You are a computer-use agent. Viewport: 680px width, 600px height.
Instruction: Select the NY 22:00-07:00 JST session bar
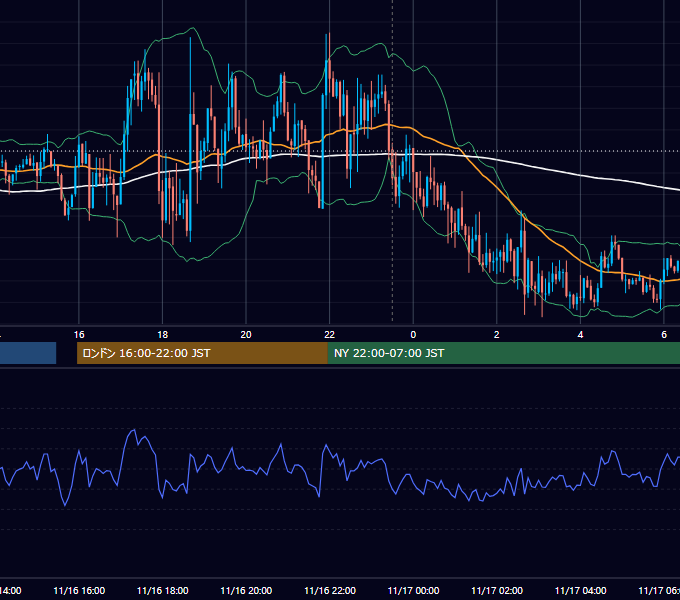(503, 353)
